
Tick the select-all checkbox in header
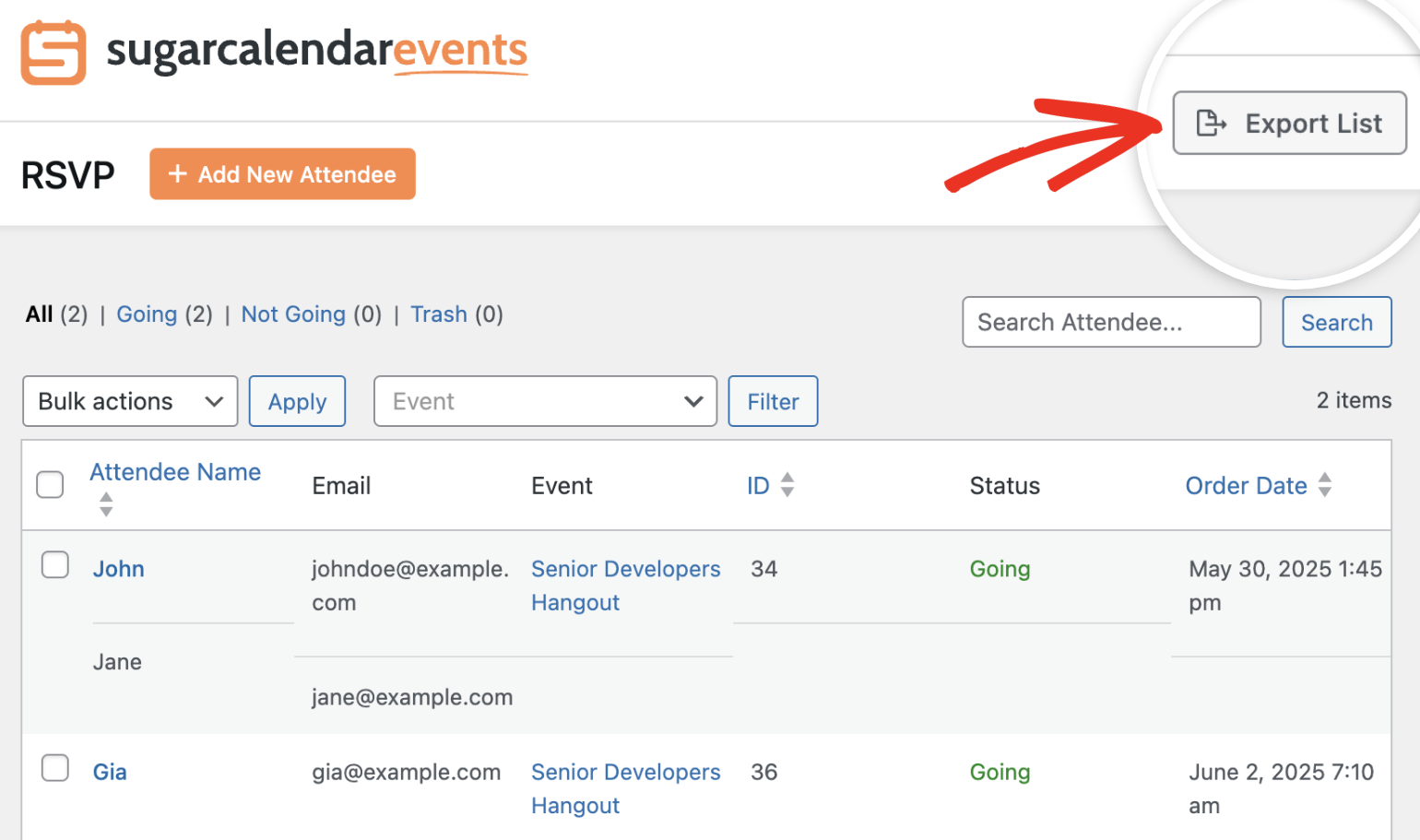point(50,485)
